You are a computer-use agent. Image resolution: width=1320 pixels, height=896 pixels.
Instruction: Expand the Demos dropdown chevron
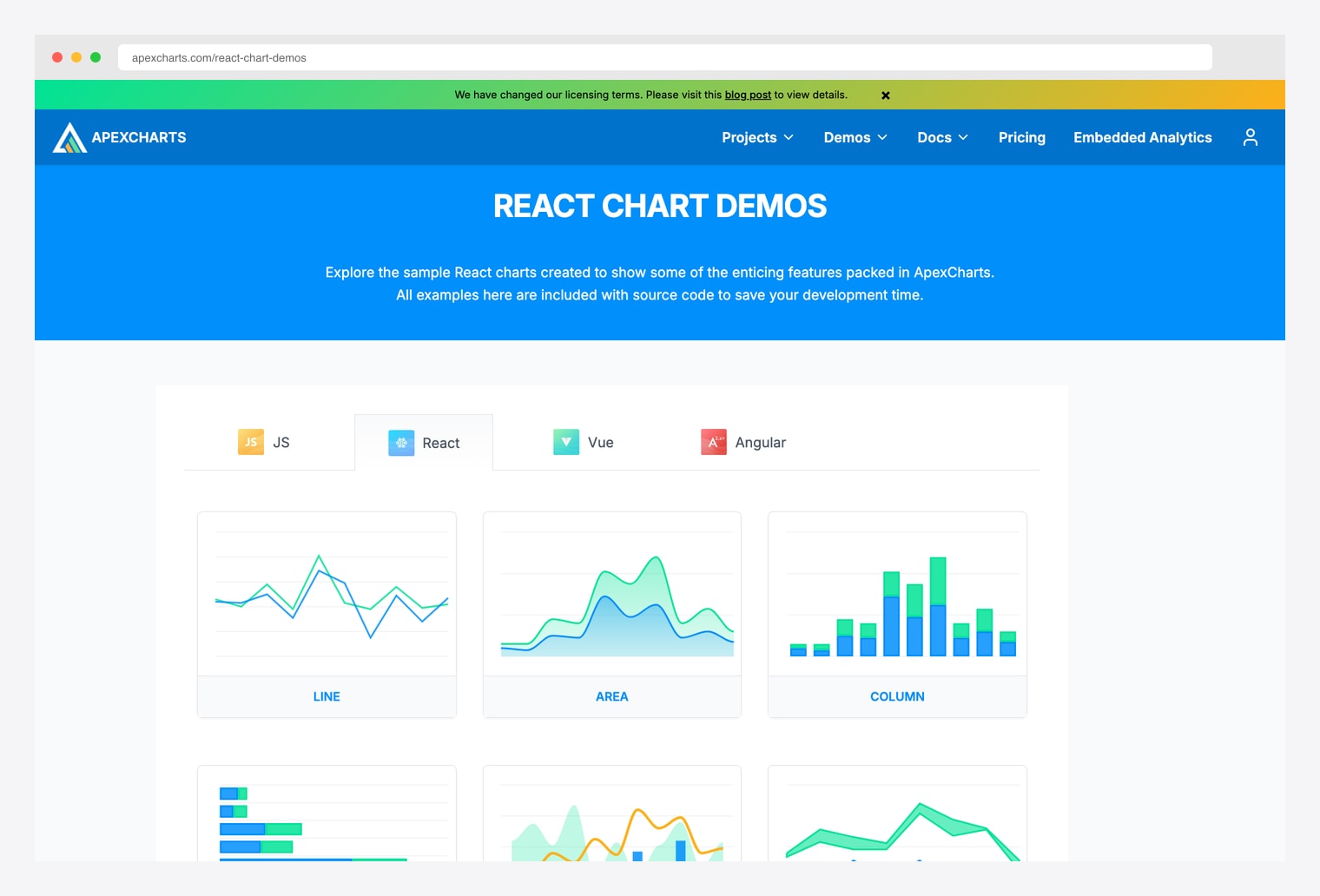click(882, 137)
